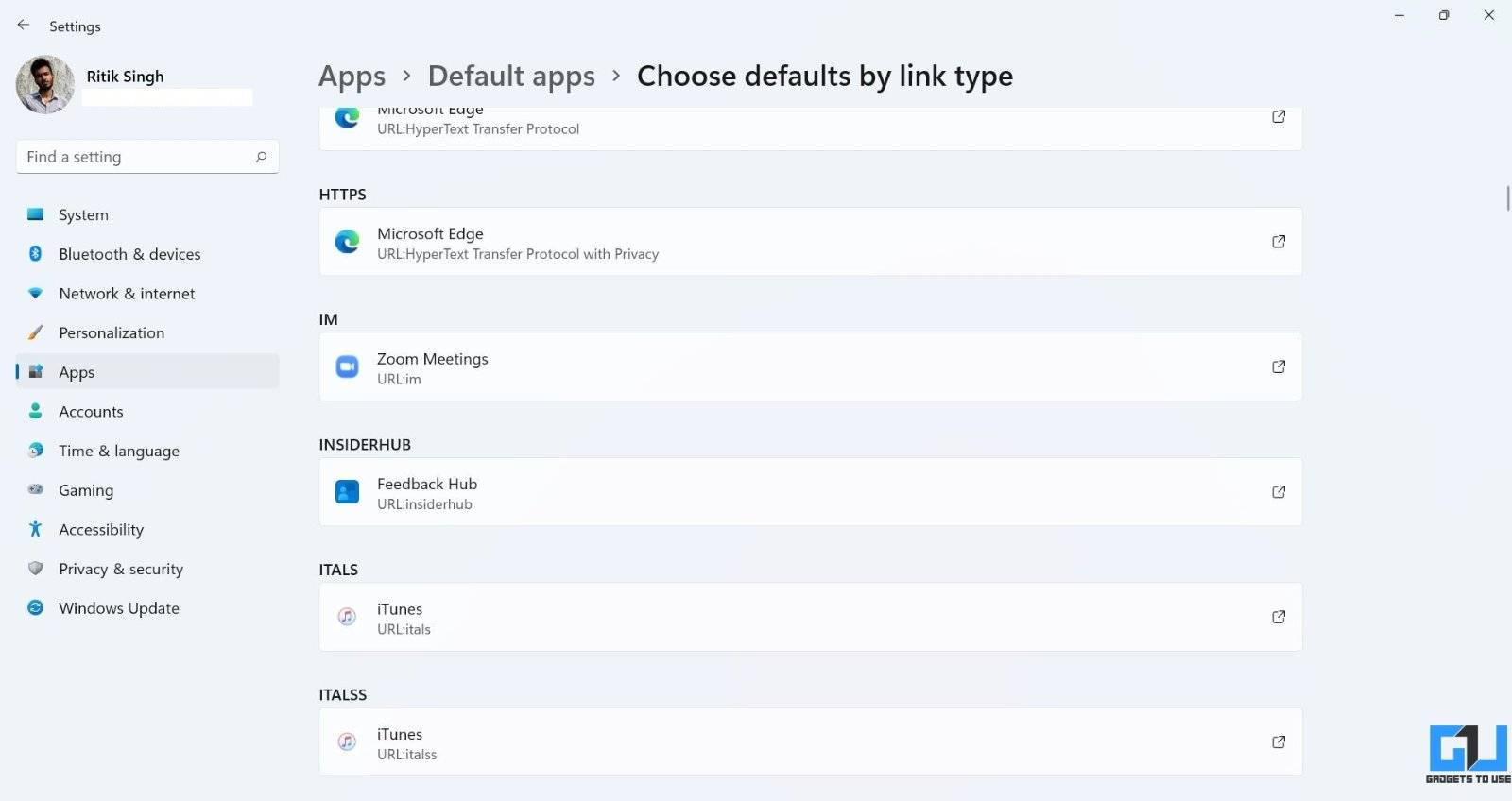Click the Microsoft Edge icon under HTTPS
1512x801 pixels.
pos(347,242)
